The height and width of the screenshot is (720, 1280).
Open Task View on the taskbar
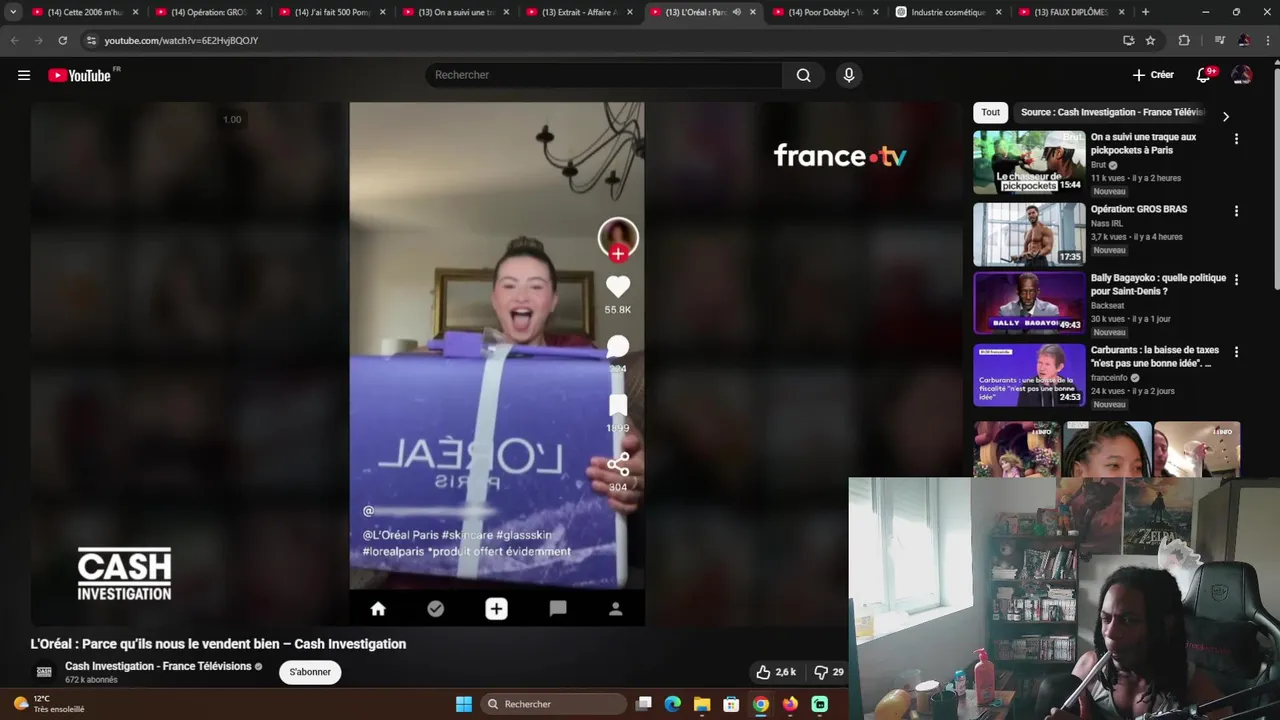tap(644, 704)
